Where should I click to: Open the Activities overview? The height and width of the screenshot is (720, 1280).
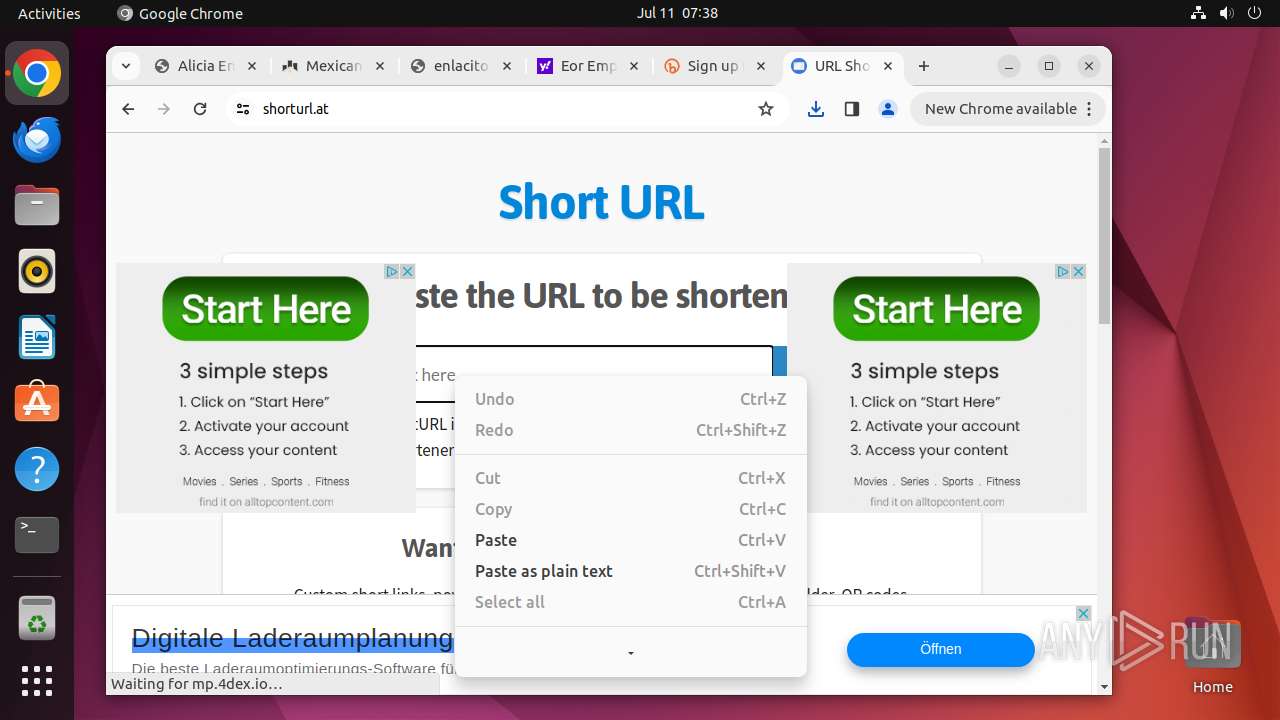coord(49,13)
